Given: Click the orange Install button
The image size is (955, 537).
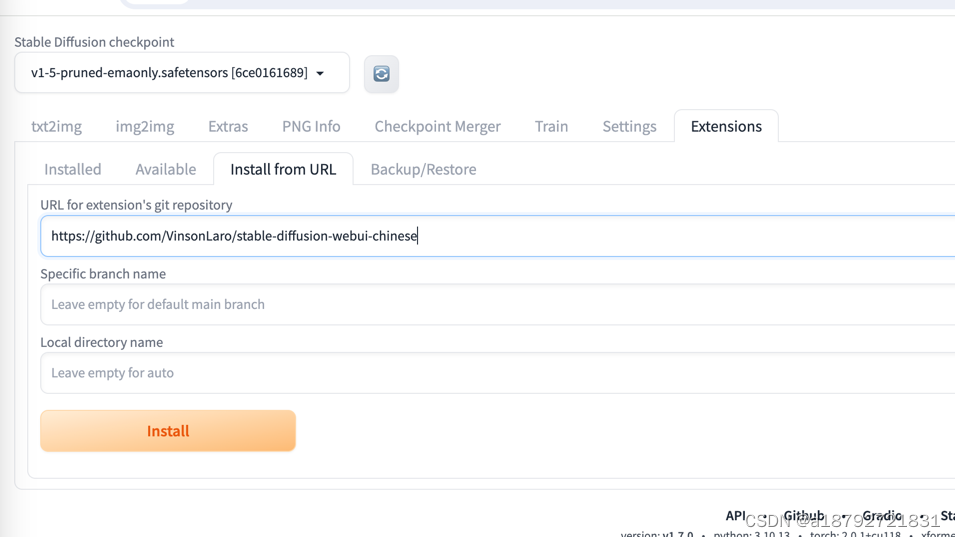Looking at the screenshot, I should pyautogui.click(x=168, y=430).
